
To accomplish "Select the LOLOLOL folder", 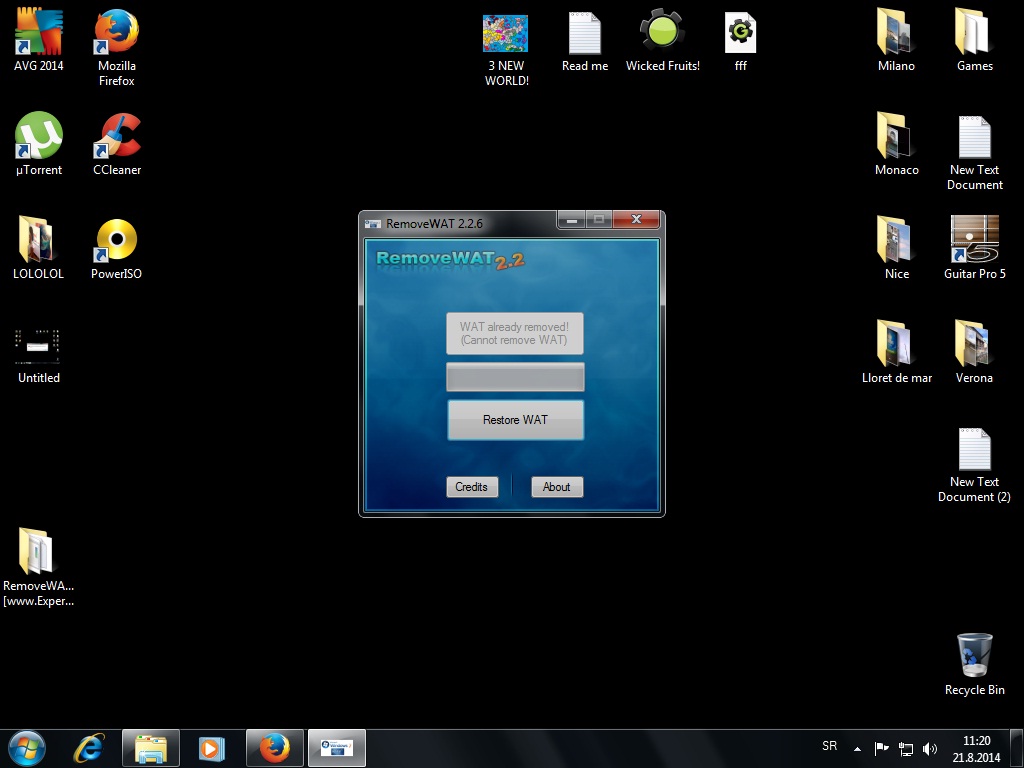I will 39,248.
